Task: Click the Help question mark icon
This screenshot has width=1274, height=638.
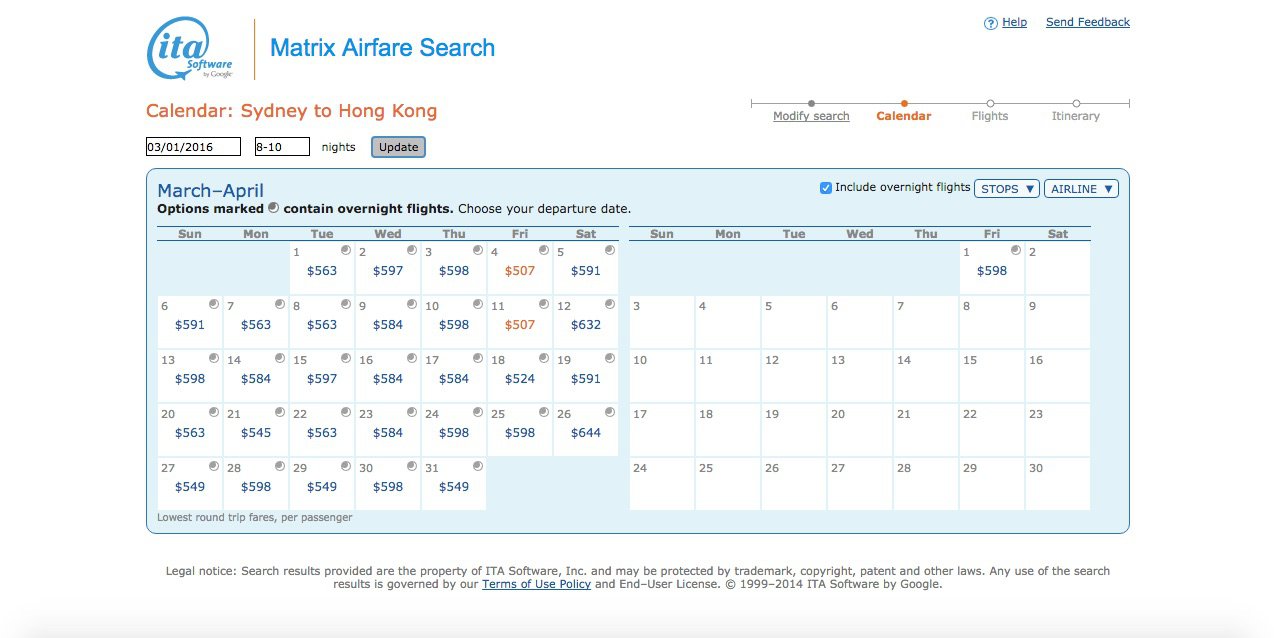Action: (x=991, y=23)
